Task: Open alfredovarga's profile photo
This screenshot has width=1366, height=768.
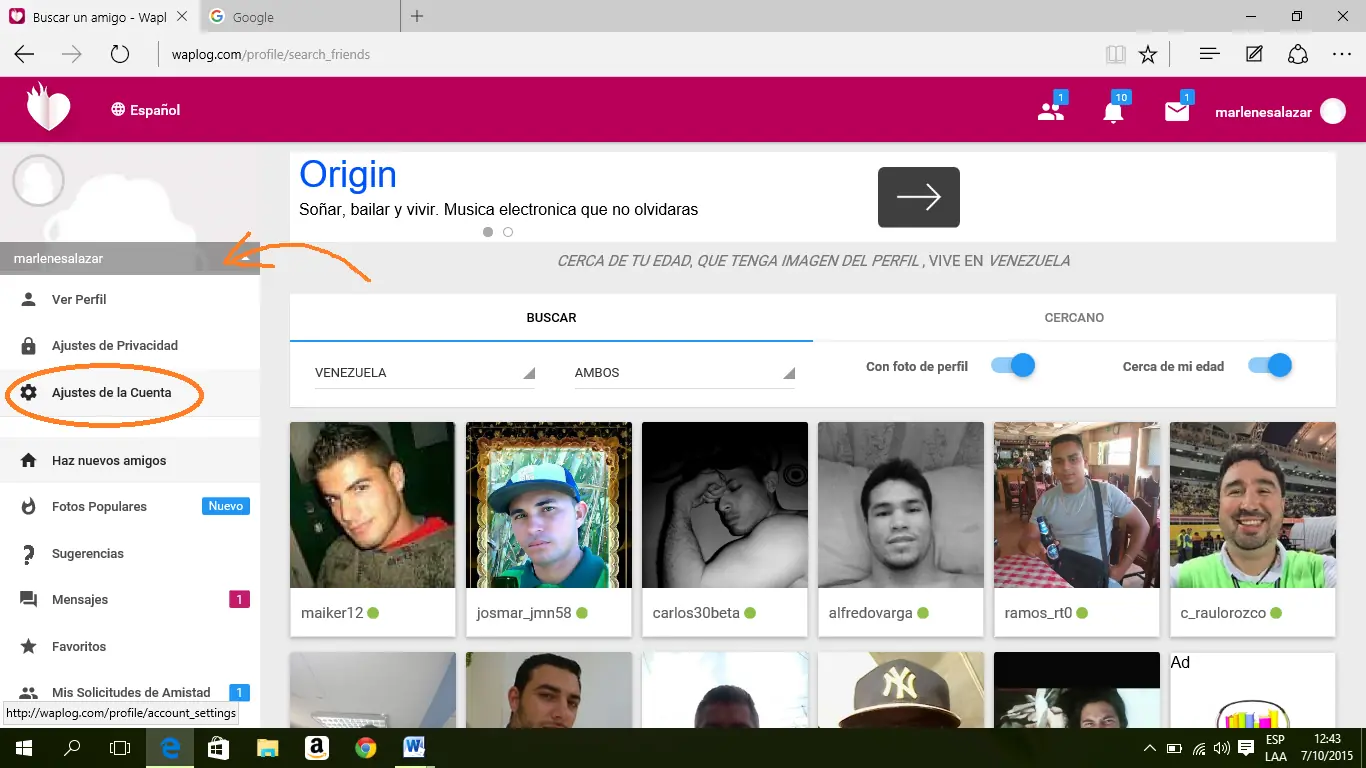Action: pyautogui.click(x=901, y=505)
